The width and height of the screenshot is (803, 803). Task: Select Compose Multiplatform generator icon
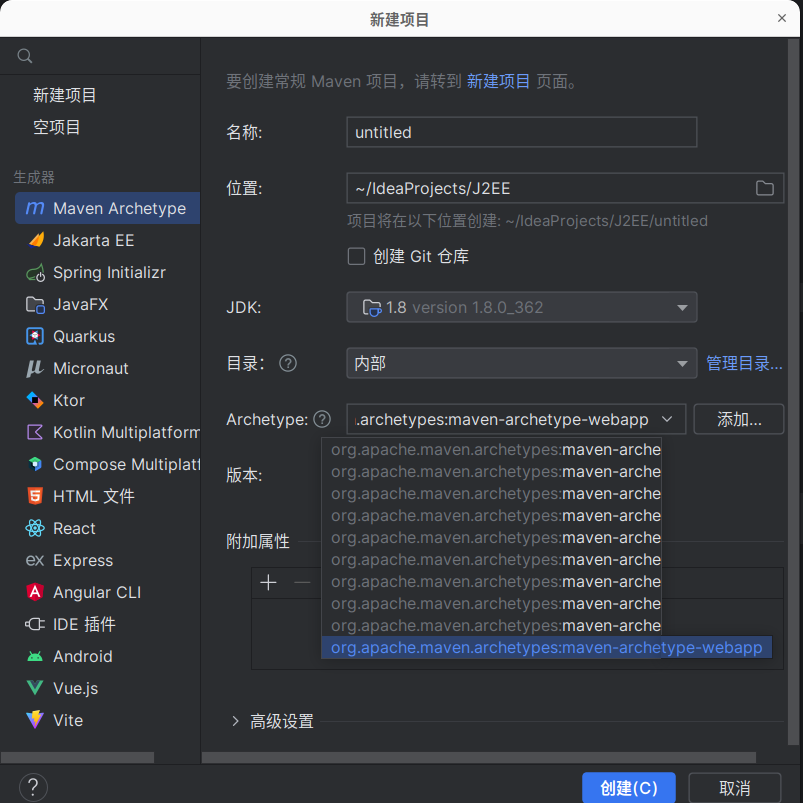click(35, 464)
